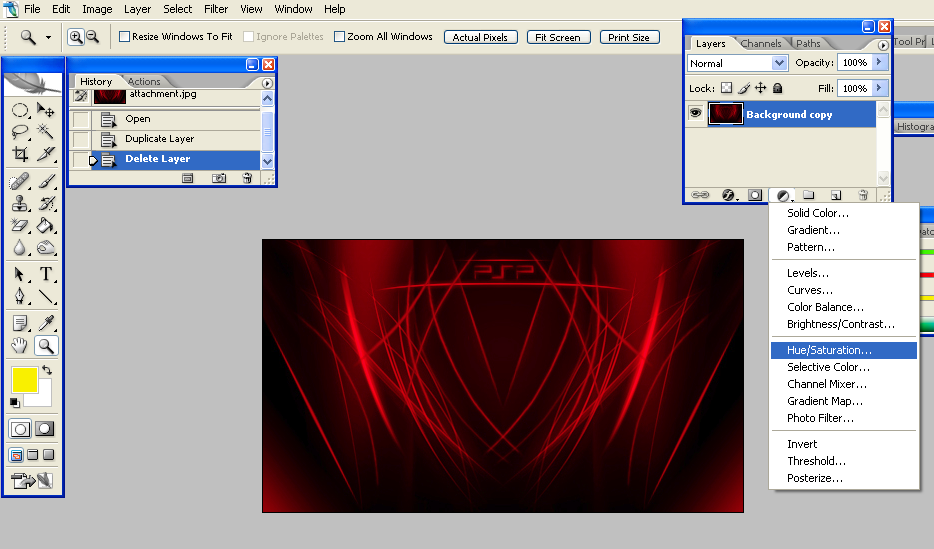Select the Move tool
Image resolution: width=934 pixels, height=549 pixels.
point(46,111)
